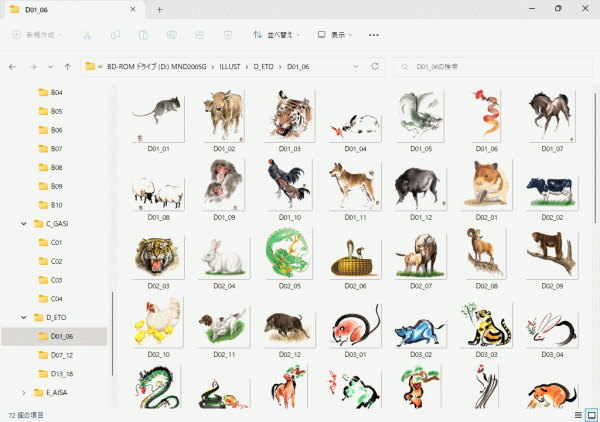600x422 pixels.
Task: Expand the E_AISA folder tree
Action: (x=24, y=393)
